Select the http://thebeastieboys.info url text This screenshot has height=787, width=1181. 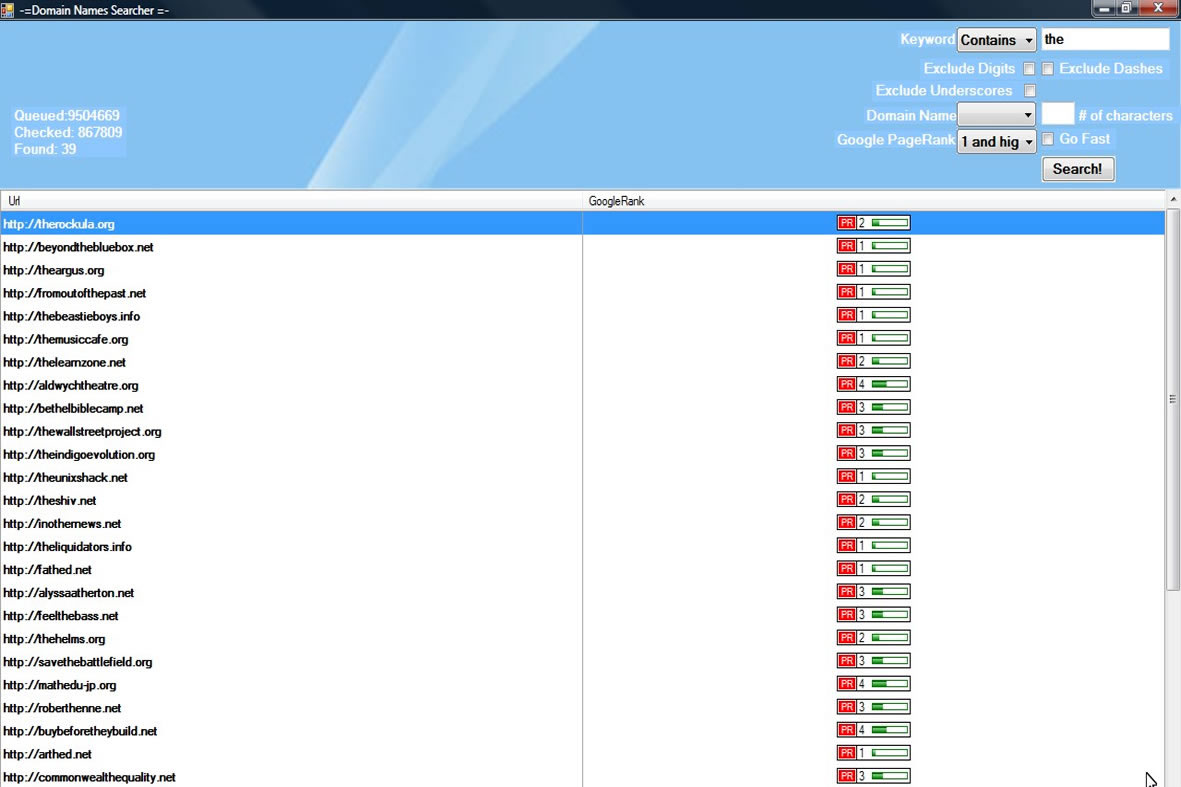pyautogui.click(x=72, y=316)
